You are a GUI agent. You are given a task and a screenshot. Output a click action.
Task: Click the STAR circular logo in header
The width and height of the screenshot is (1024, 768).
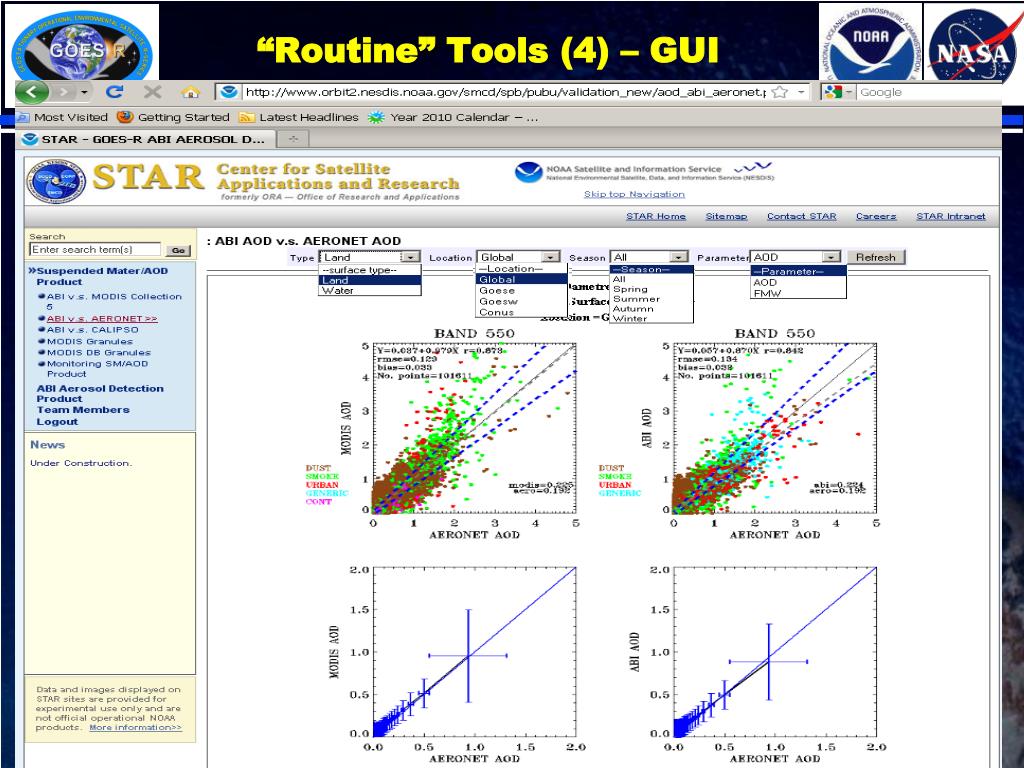[x=56, y=182]
